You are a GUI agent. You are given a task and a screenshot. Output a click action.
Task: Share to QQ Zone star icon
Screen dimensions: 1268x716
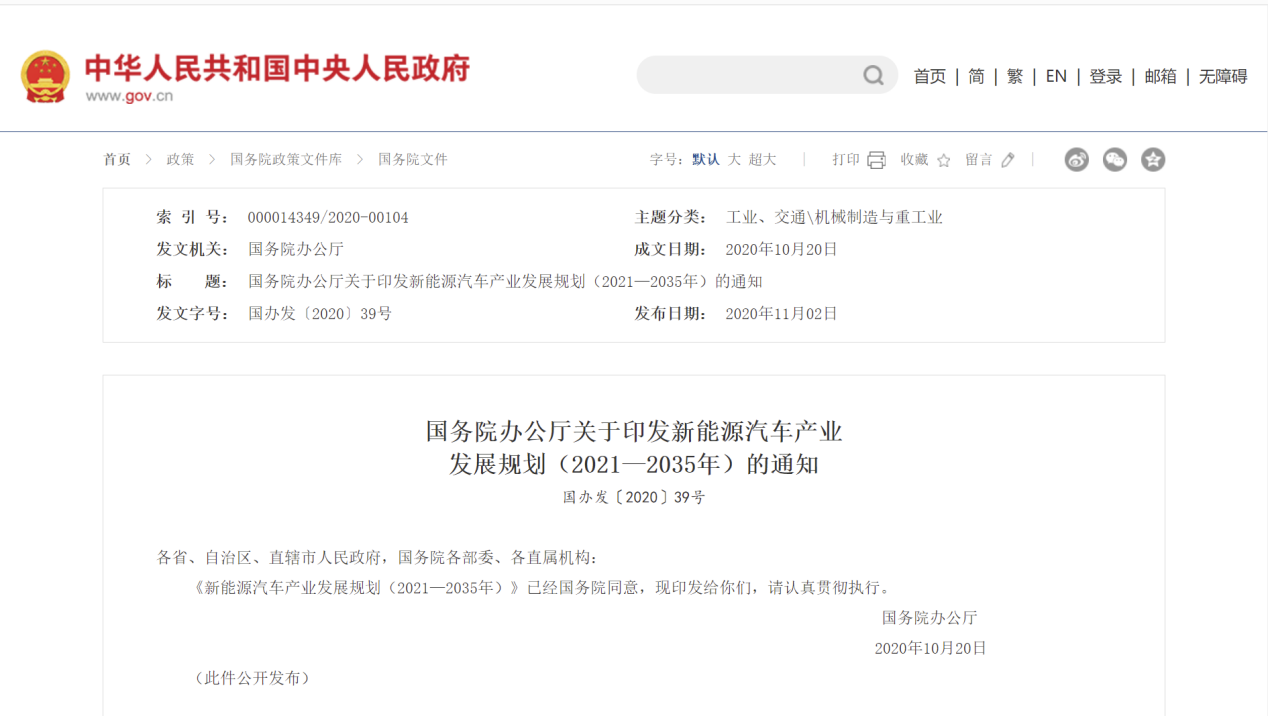pyautogui.click(x=1153, y=160)
